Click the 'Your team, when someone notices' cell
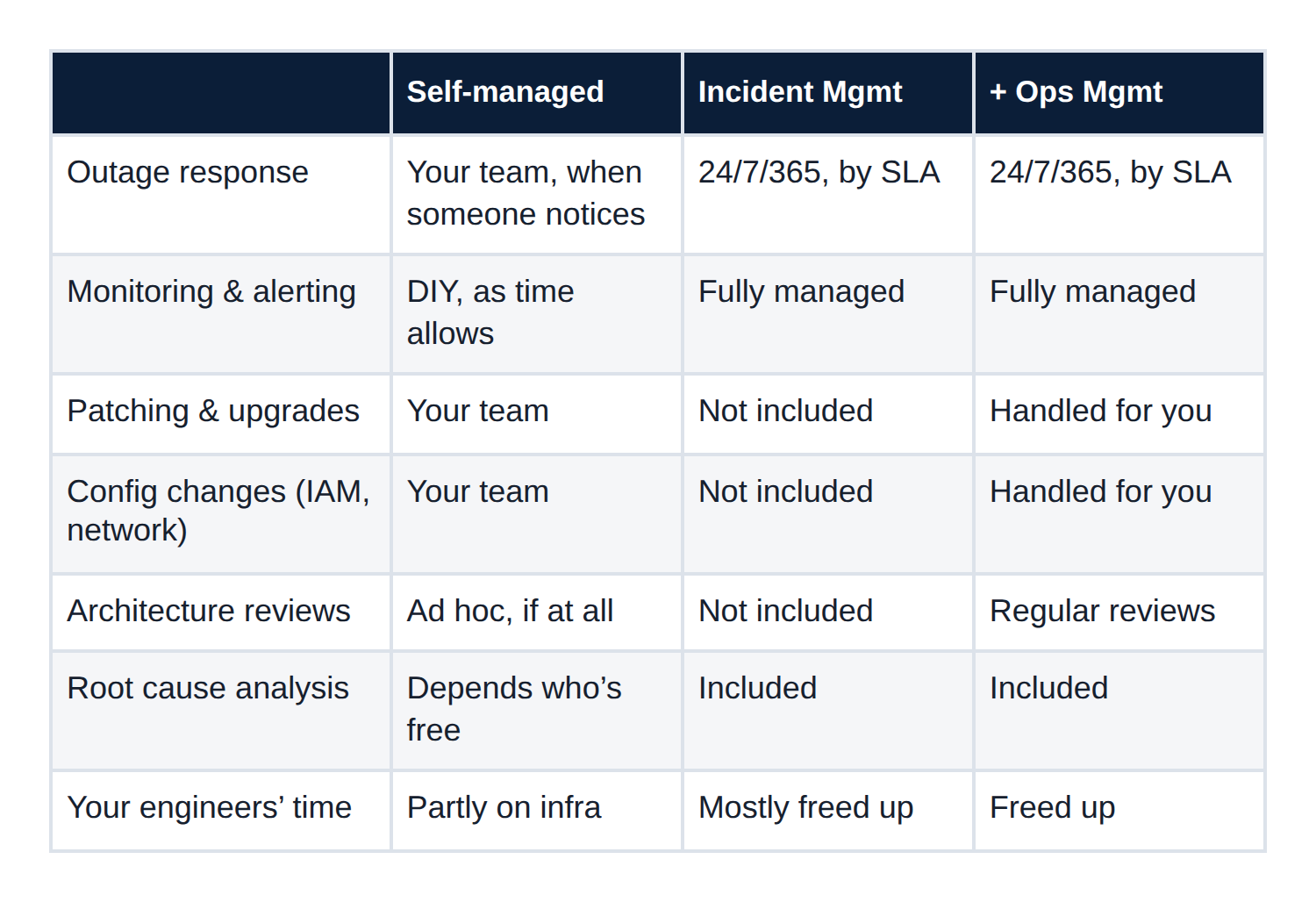Image resolution: width=1316 pixels, height=902 pixels. (536, 194)
